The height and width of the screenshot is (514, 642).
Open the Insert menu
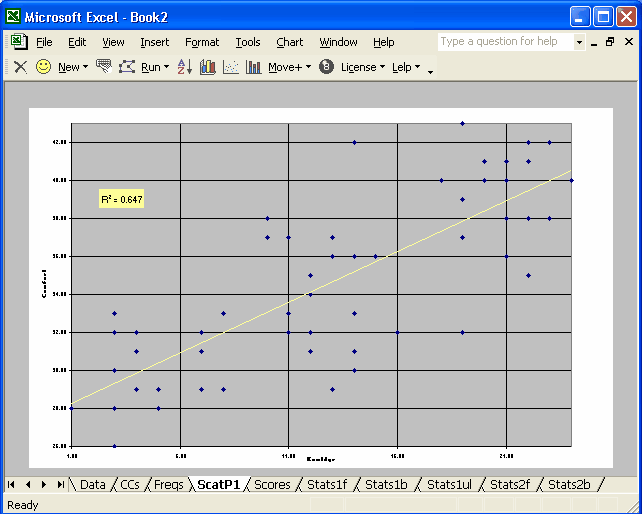154,42
